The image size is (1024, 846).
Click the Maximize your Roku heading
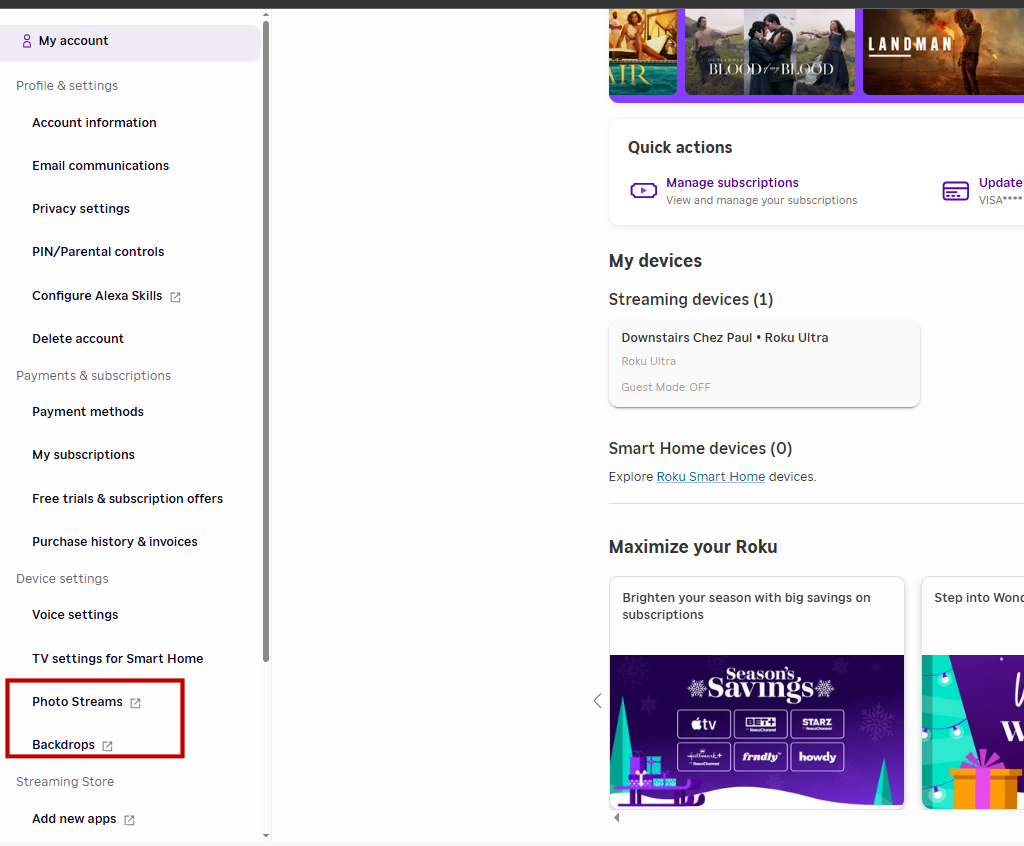[x=693, y=547]
